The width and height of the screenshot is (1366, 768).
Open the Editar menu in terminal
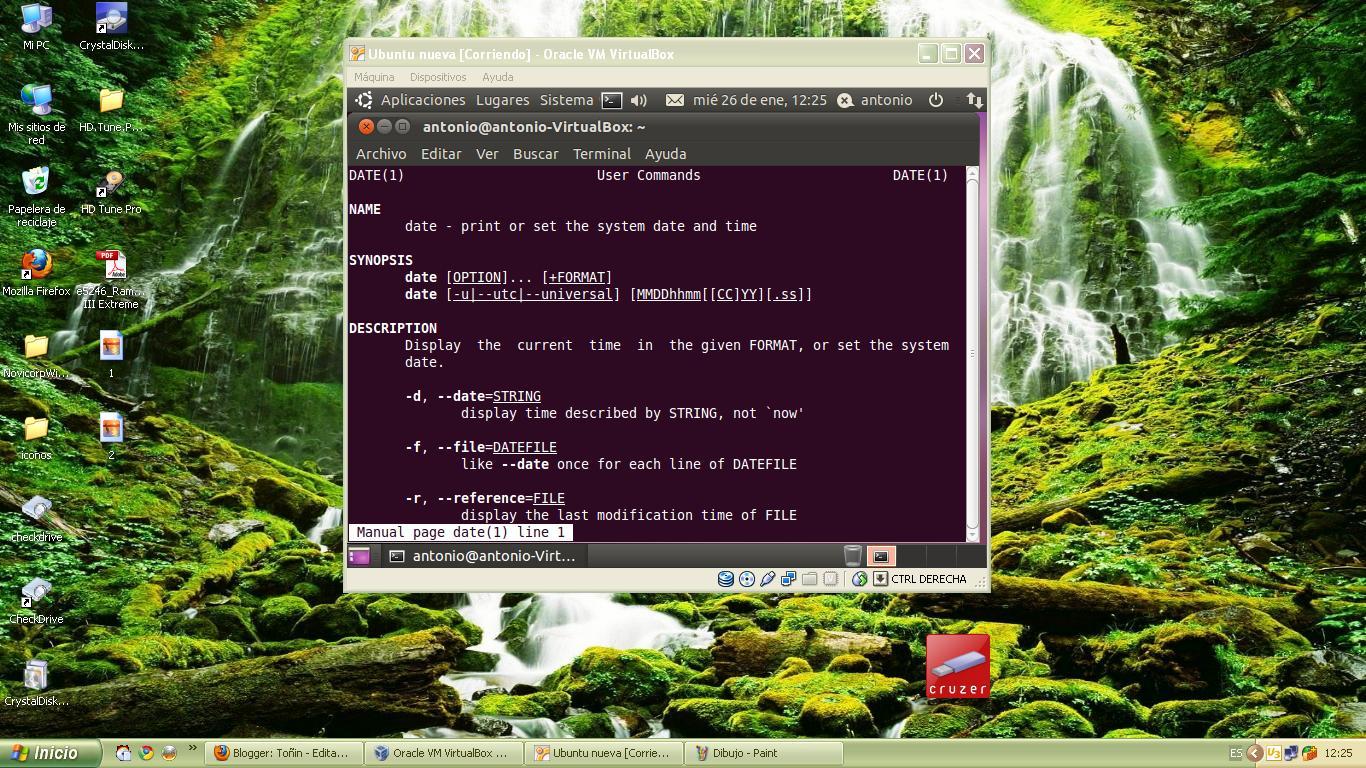coord(441,154)
